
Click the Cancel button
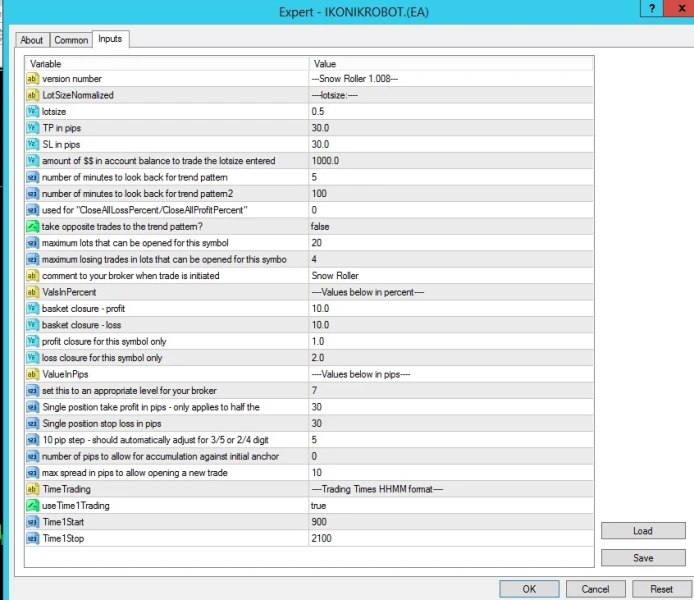point(595,589)
